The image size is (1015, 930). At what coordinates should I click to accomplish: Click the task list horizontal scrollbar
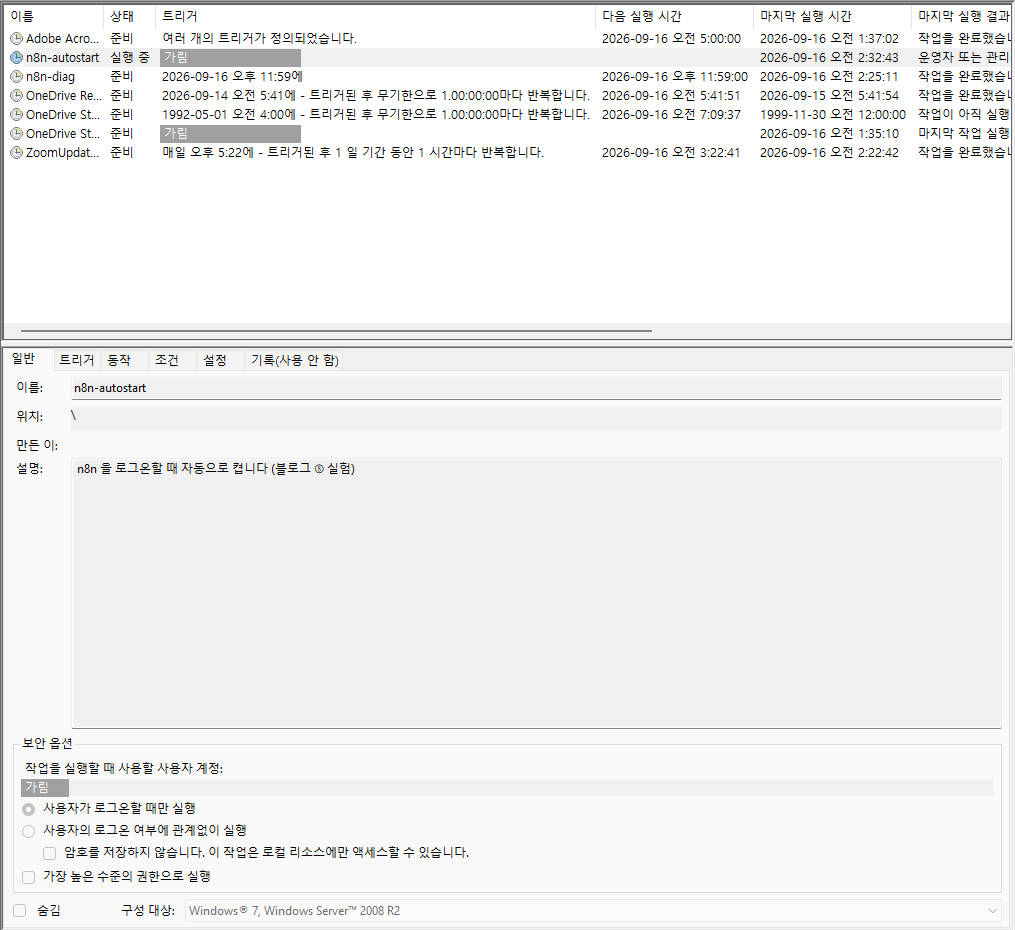pos(336,331)
